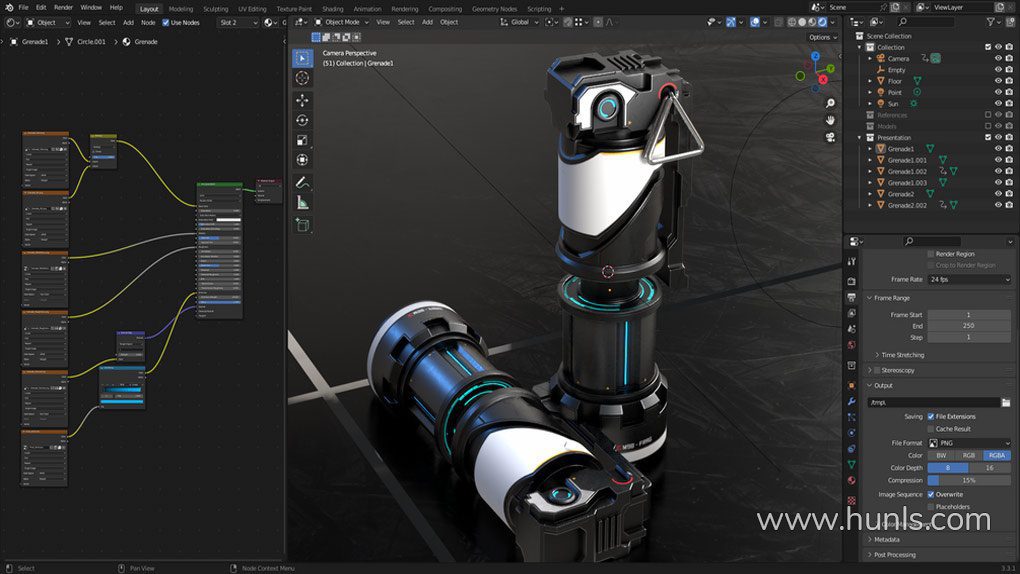Toggle the File Extensions checkbox
Viewport: 1020px width, 574px height.
pos(931,417)
